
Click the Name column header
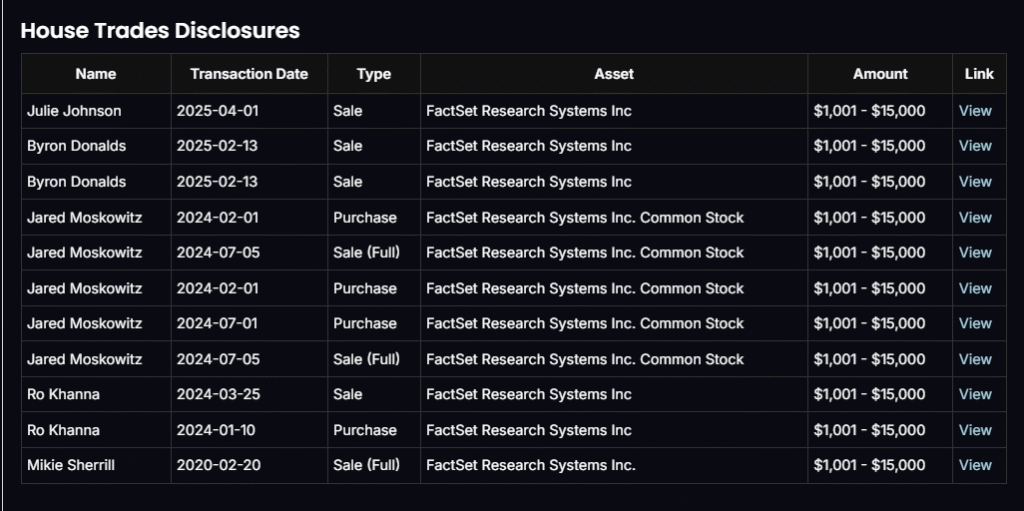click(x=96, y=74)
